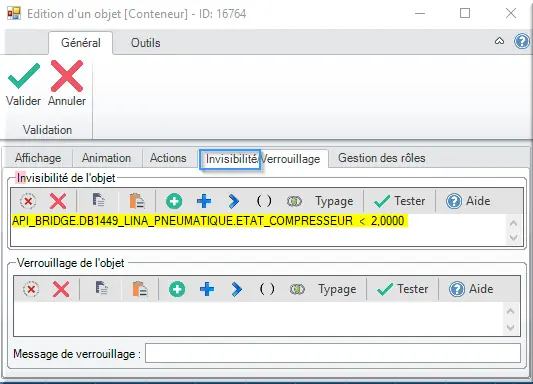Click Tester in the Invisibilité toolbar
The height and width of the screenshot is (384, 533).
[399, 201]
